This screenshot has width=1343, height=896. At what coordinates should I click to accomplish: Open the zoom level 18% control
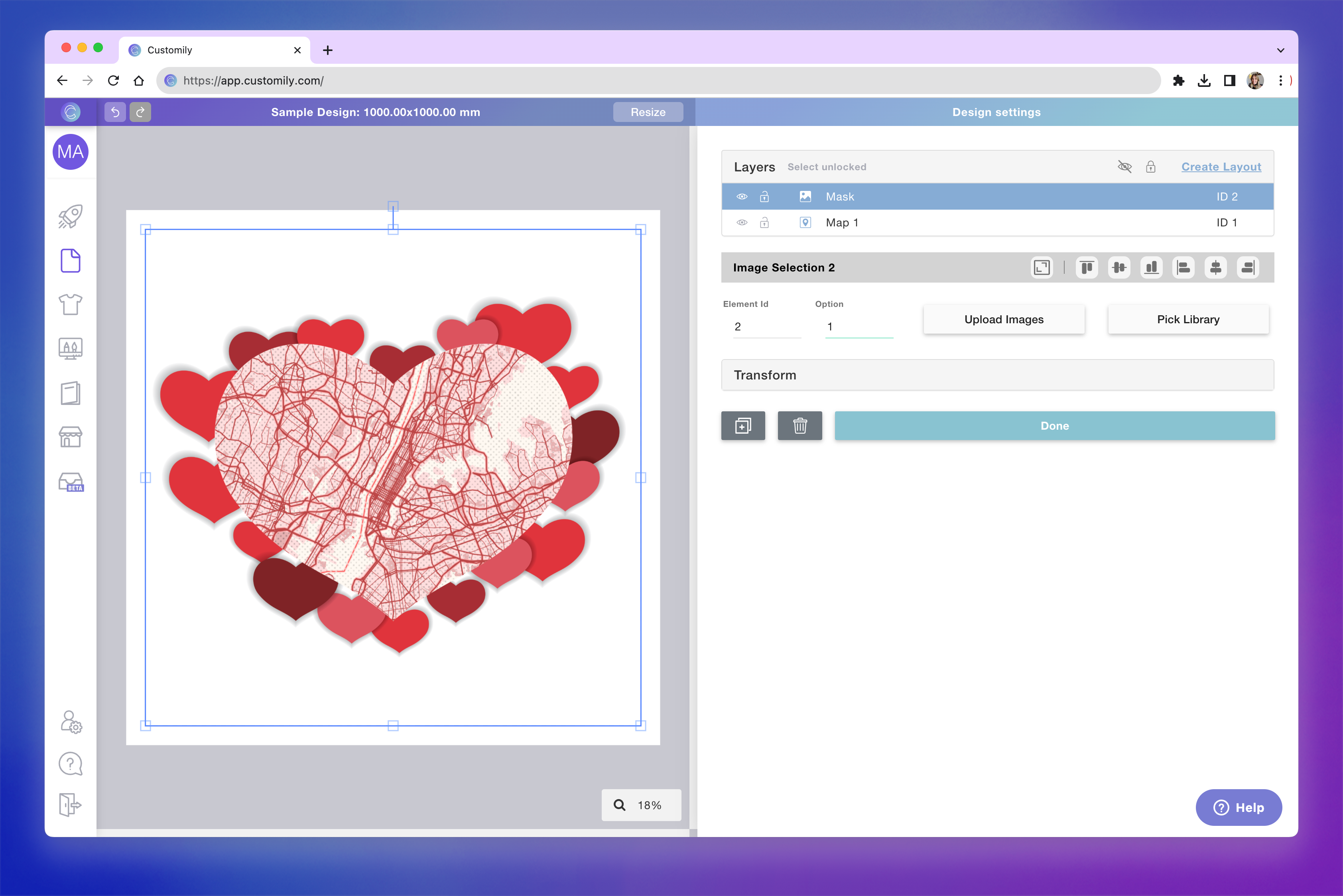tap(641, 805)
